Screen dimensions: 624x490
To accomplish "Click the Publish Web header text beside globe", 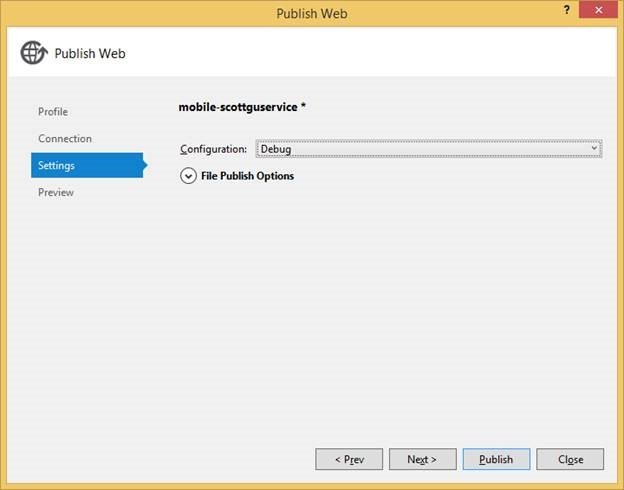I will pos(91,54).
